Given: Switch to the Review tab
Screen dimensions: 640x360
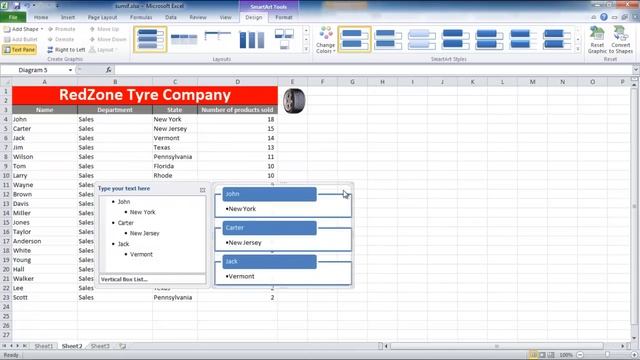Looking at the screenshot, I should [x=198, y=17].
